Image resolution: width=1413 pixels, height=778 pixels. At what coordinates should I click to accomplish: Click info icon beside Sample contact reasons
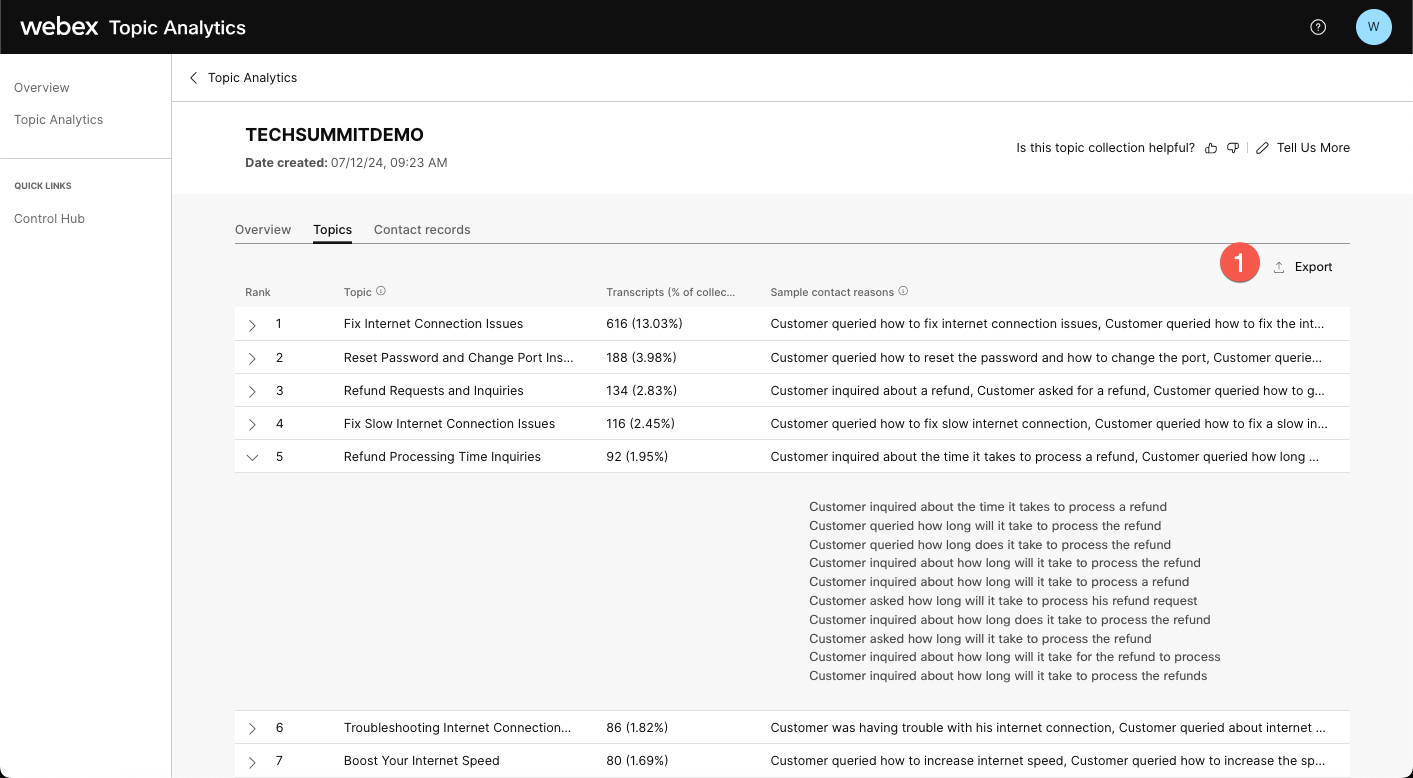pyautogui.click(x=903, y=292)
